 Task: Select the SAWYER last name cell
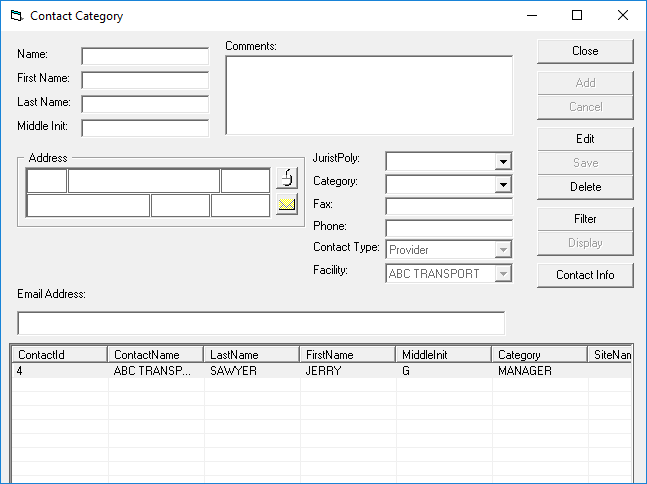(x=252, y=371)
